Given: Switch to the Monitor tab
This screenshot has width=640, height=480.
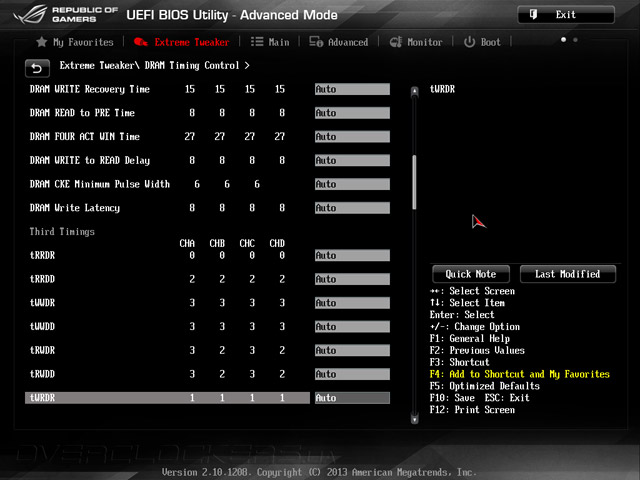Looking at the screenshot, I should (x=416, y=42).
